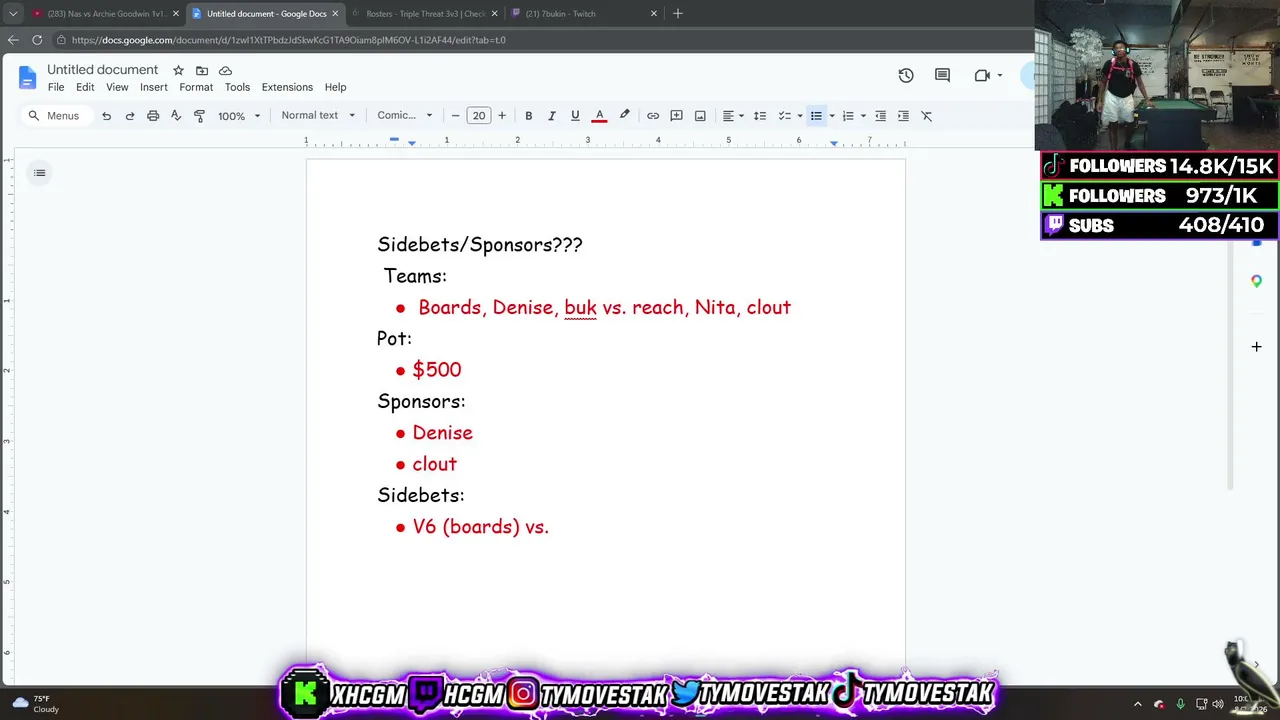Open the text color picker
1280x720 pixels.
(599, 116)
